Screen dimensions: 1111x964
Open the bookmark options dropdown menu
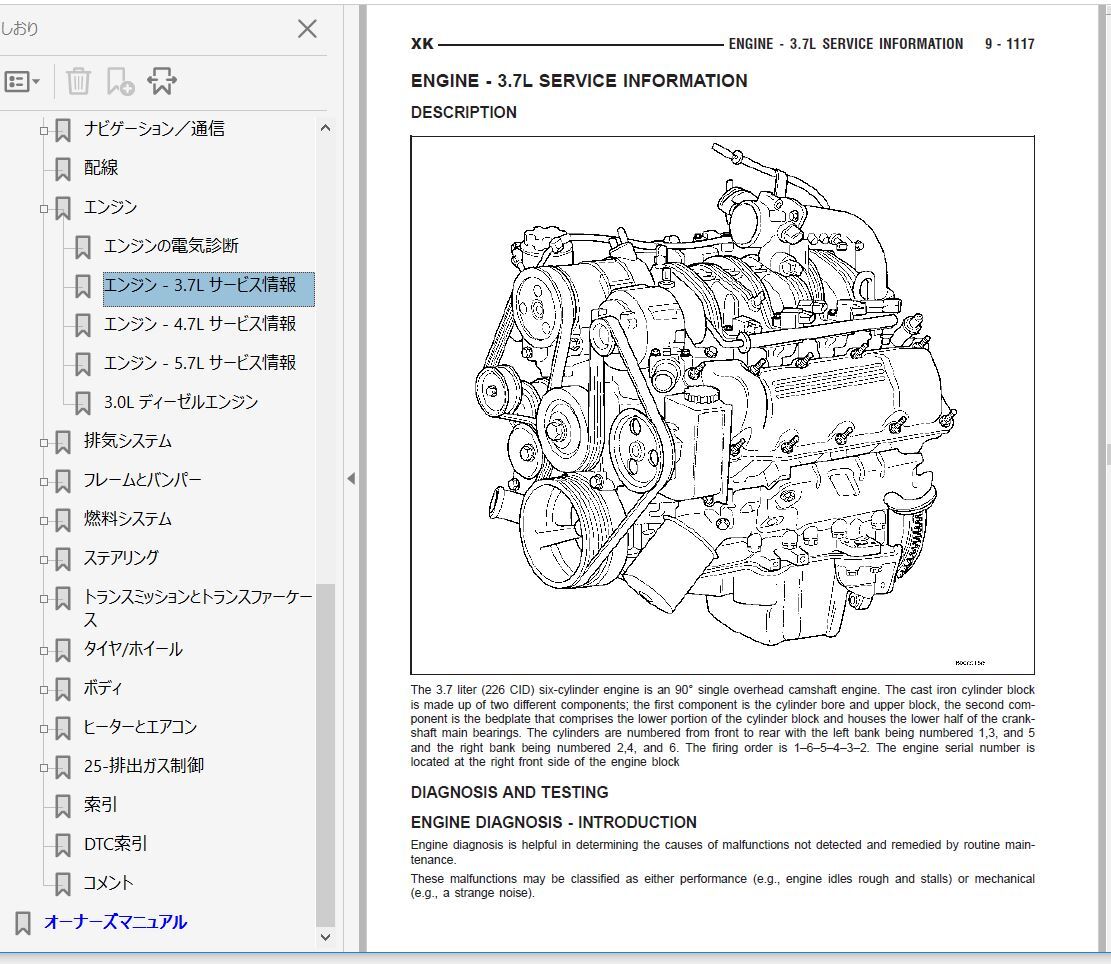tap(21, 81)
